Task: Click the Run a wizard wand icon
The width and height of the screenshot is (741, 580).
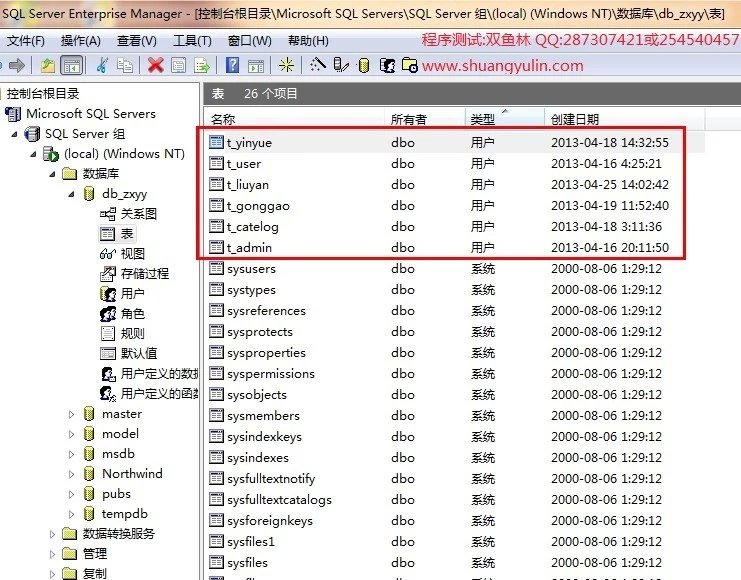Action: coord(317,64)
